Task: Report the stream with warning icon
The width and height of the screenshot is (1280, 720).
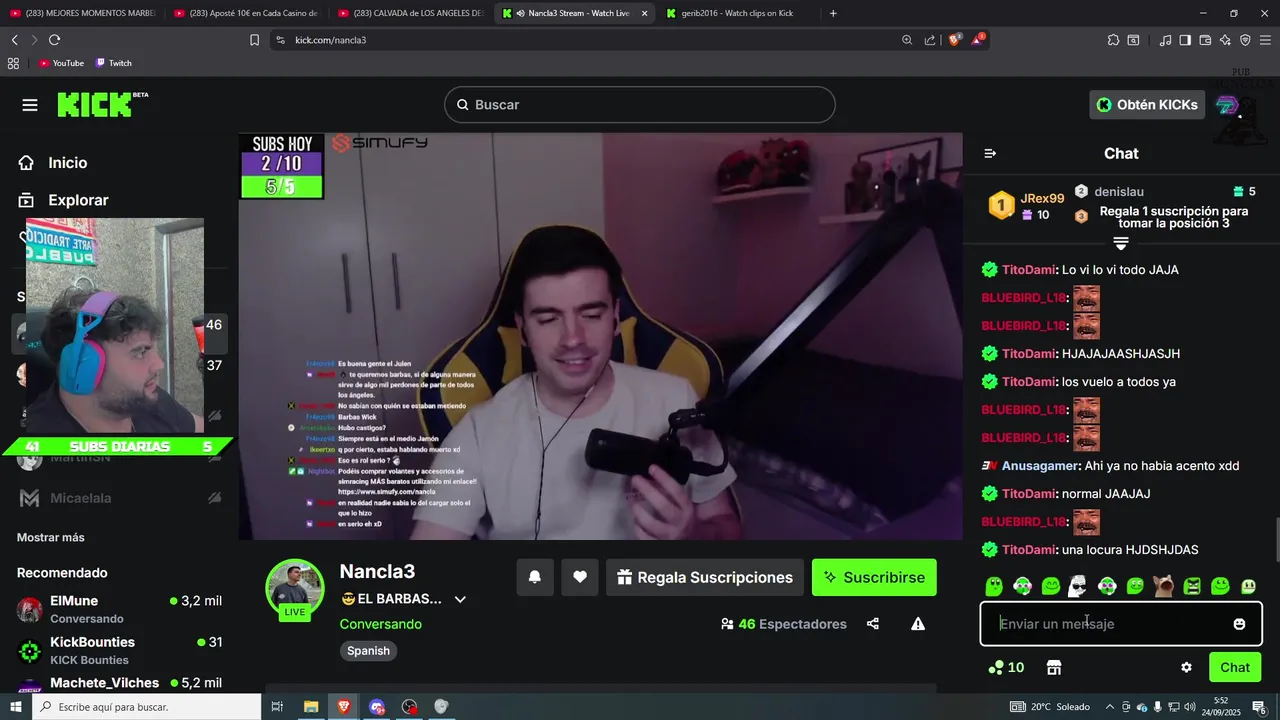Action: pyautogui.click(x=918, y=624)
